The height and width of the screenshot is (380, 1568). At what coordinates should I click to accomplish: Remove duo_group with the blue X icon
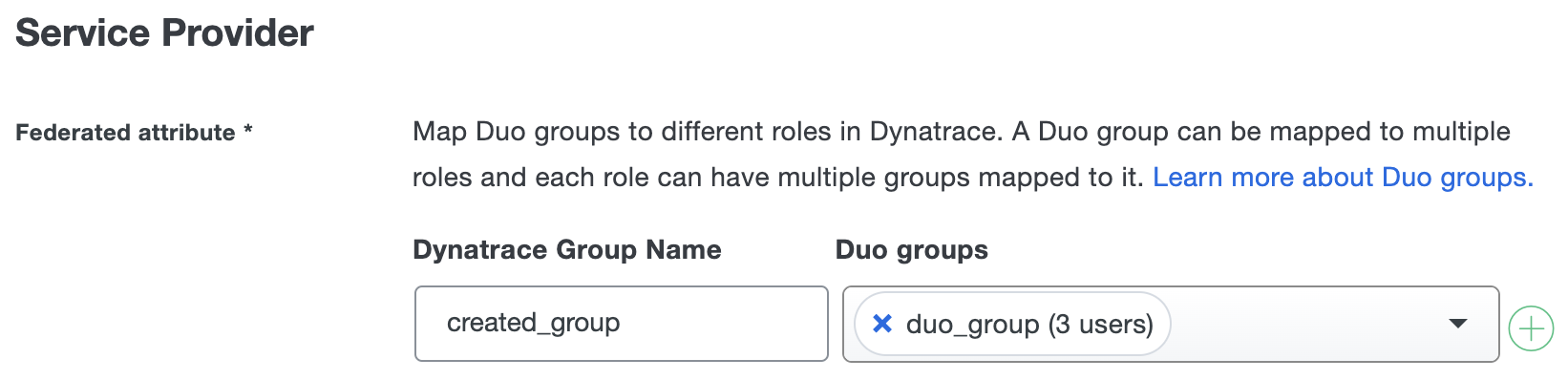pyautogui.click(x=882, y=324)
